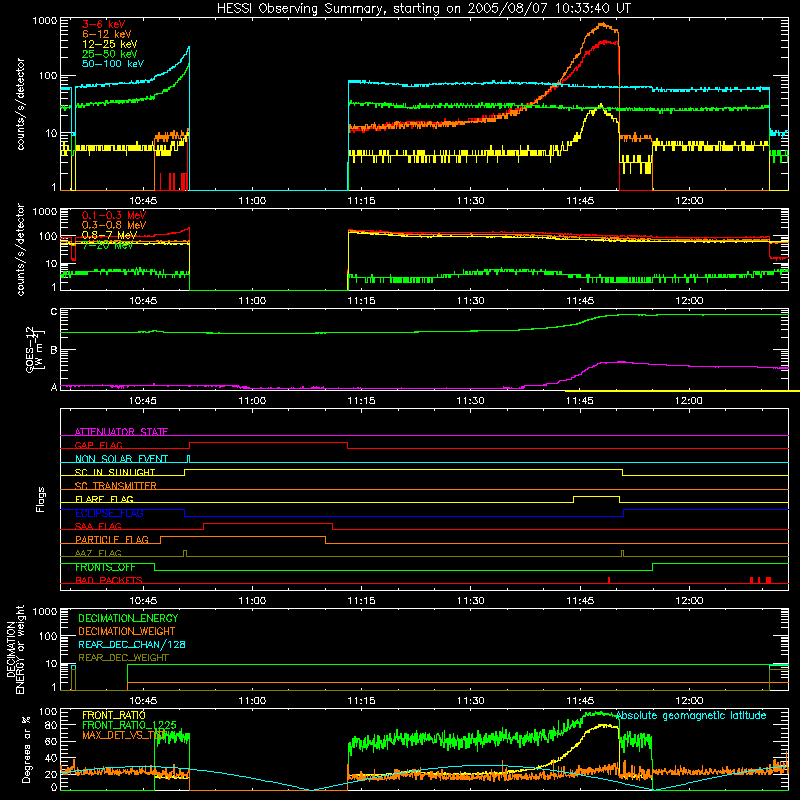Viewport: 800px width, 800px height.
Task: Select the GAP_FLAG label
Action: (98, 445)
